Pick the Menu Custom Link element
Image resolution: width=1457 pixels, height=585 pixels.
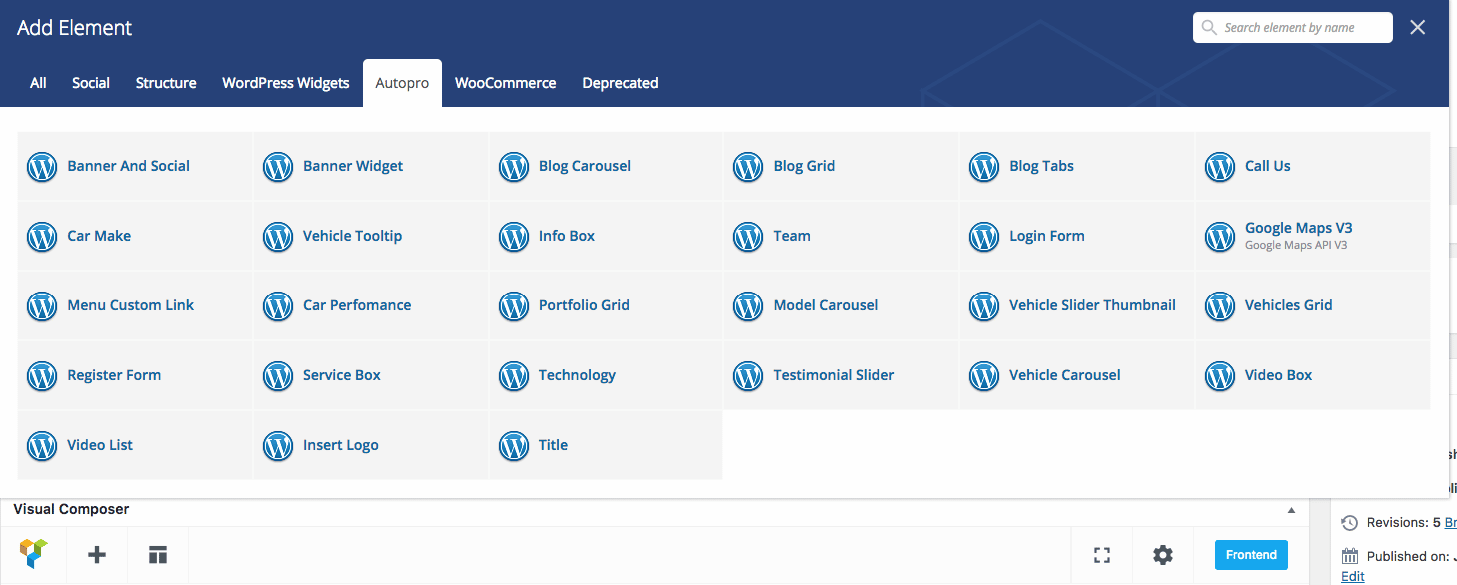tap(135, 305)
